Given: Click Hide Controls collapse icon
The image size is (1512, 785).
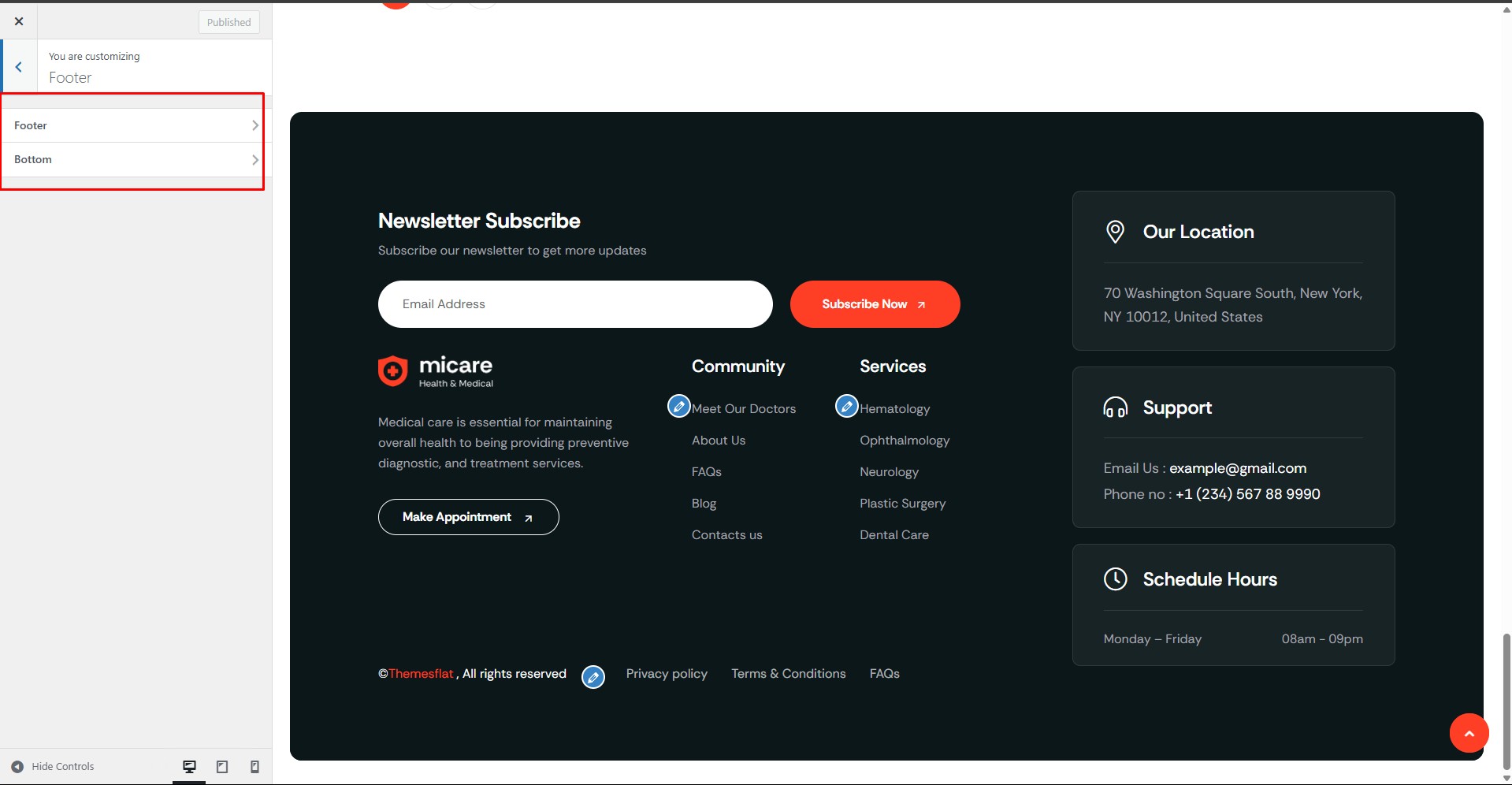Looking at the screenshot, I should pos(17,766).
